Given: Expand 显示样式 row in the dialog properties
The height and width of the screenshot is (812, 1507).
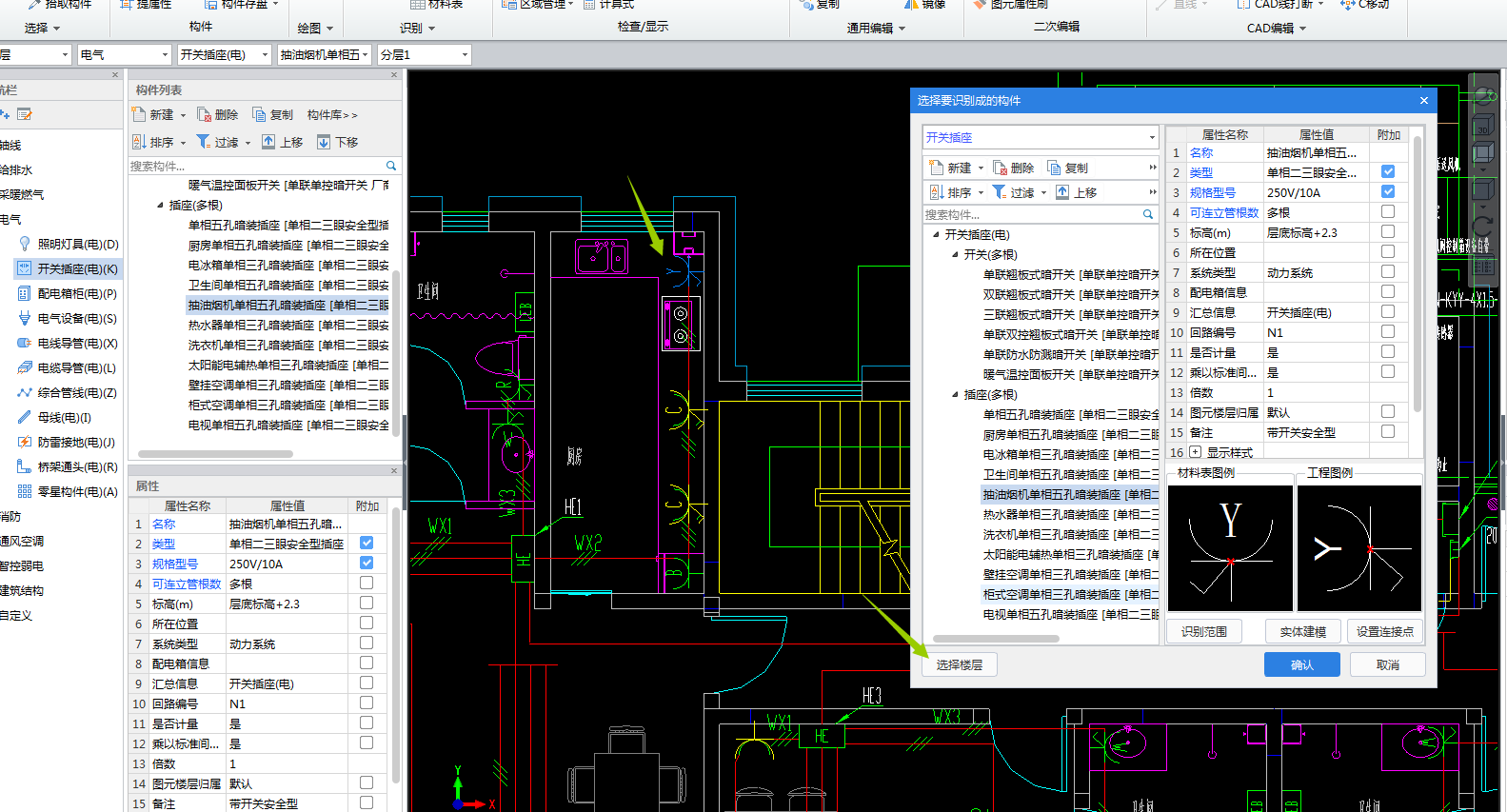Looking at the screenshot, I should (1195, 452).
